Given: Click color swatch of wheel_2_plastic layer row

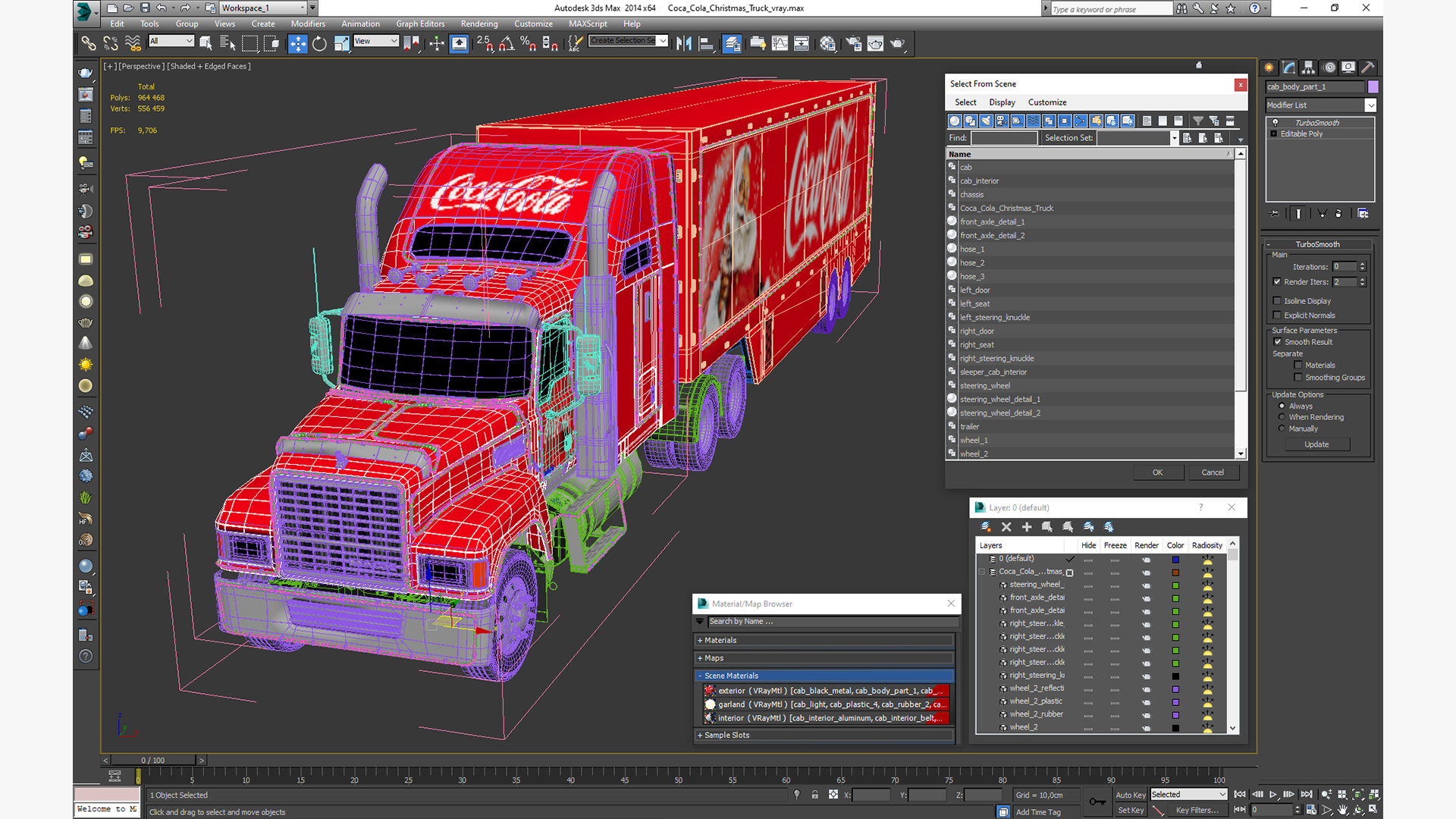Looking at the screenshot, I should tap(1175, 702).
